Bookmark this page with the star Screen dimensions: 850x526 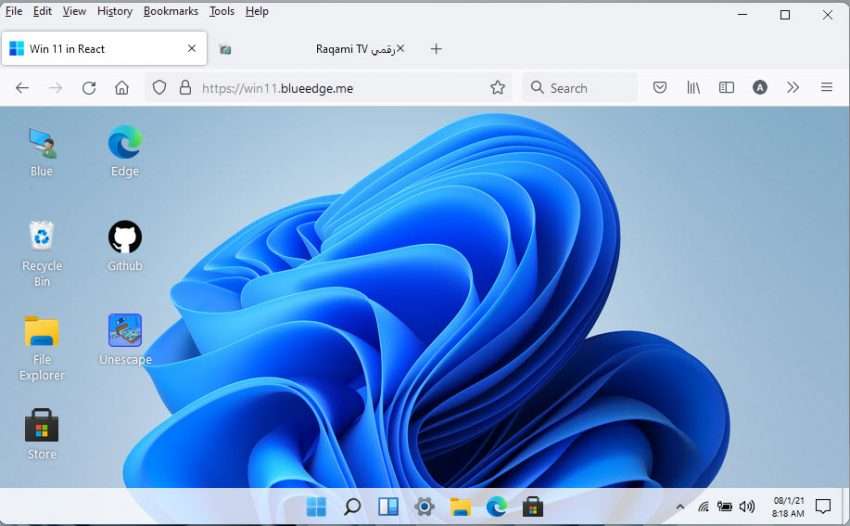click(x=498, y=88)
